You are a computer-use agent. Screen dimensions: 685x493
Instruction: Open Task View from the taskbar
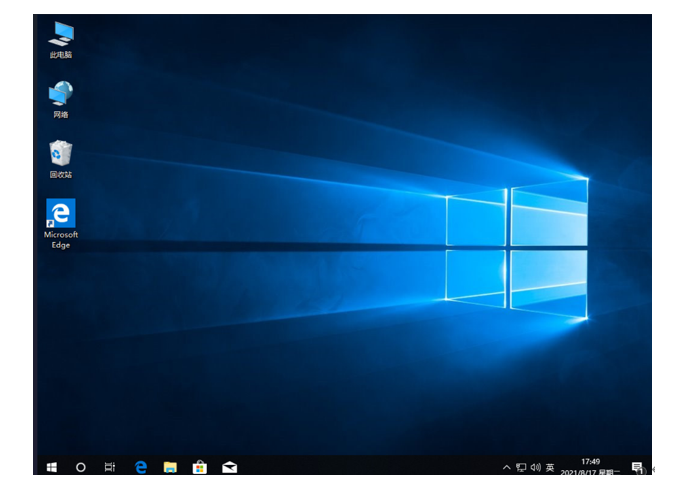(110, 467)
